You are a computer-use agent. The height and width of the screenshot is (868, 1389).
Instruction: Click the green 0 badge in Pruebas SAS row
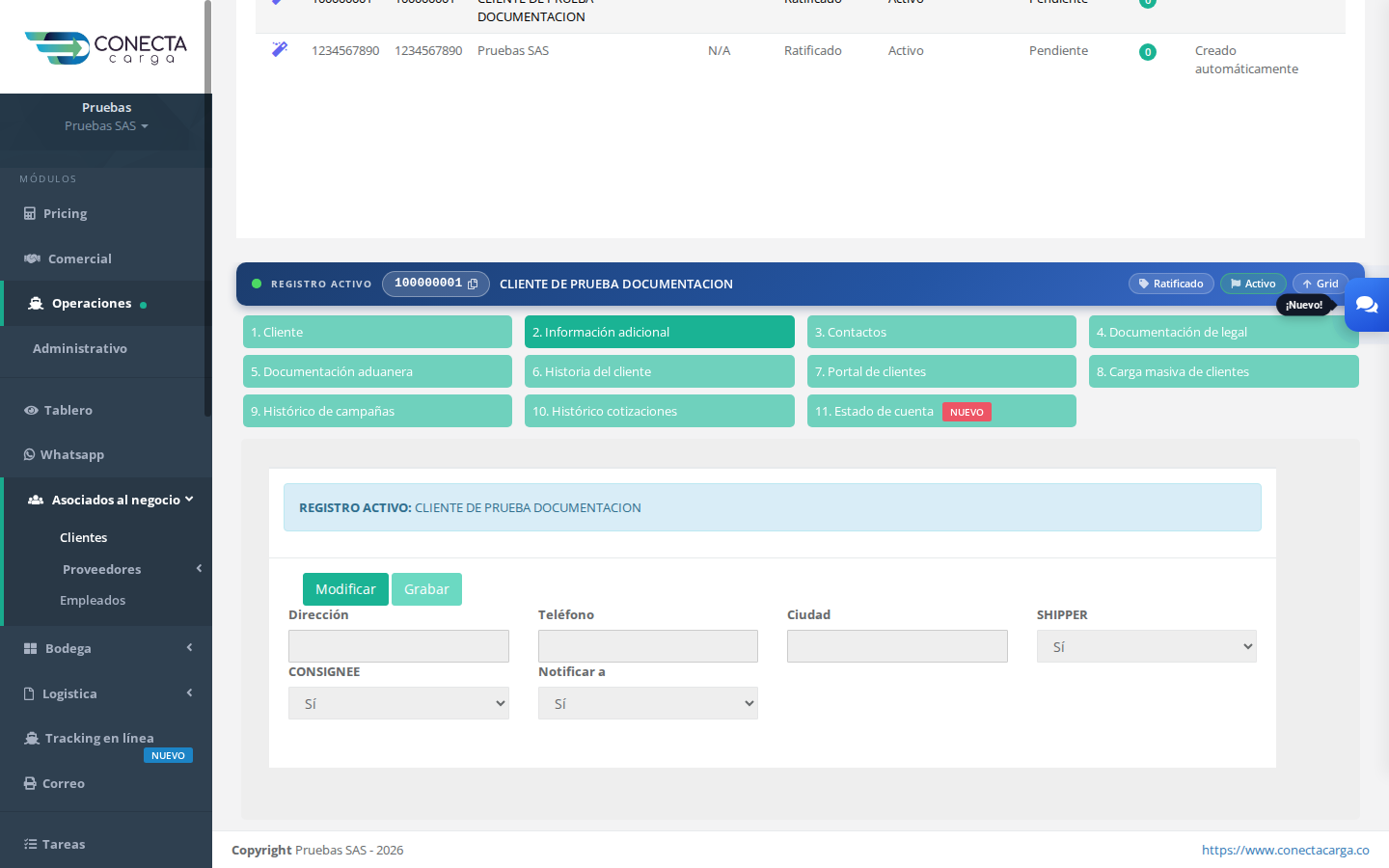1148,52
